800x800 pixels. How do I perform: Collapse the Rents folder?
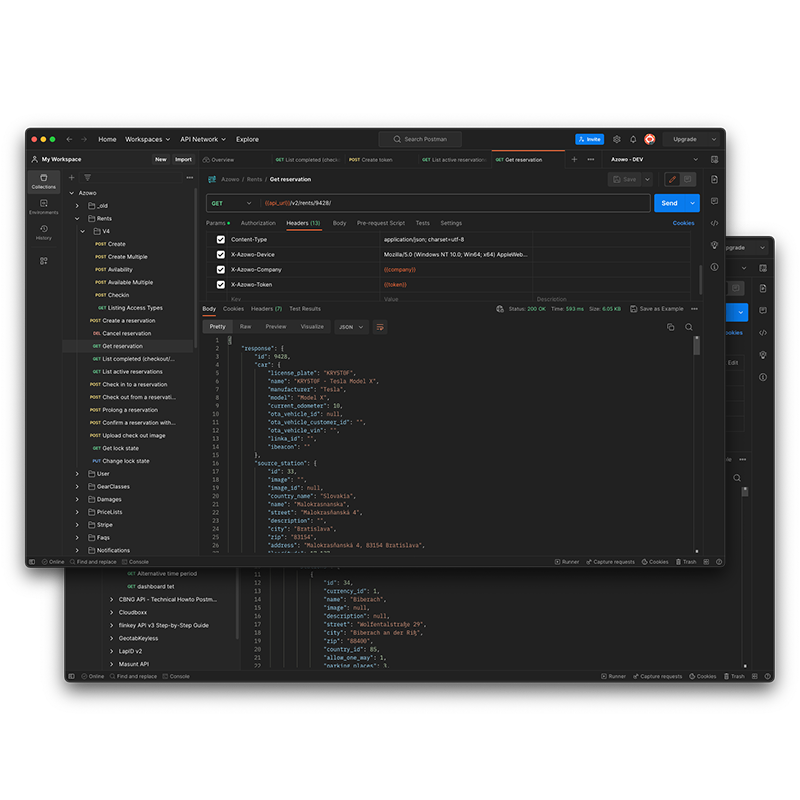(77, 218)
